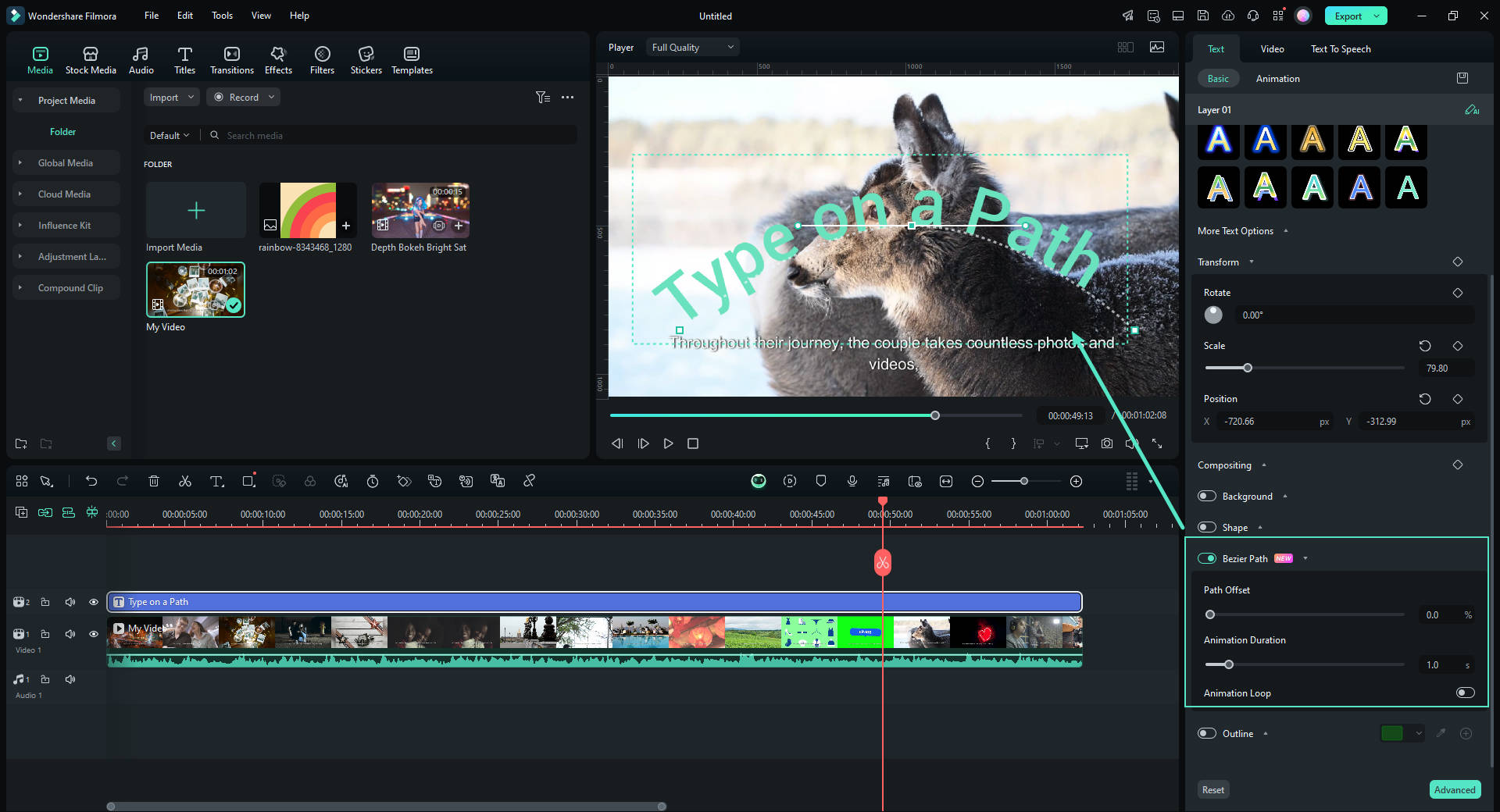1500x812 pixels.
Task: Open the Export dropdown arrow
Action: point(1377,16)
